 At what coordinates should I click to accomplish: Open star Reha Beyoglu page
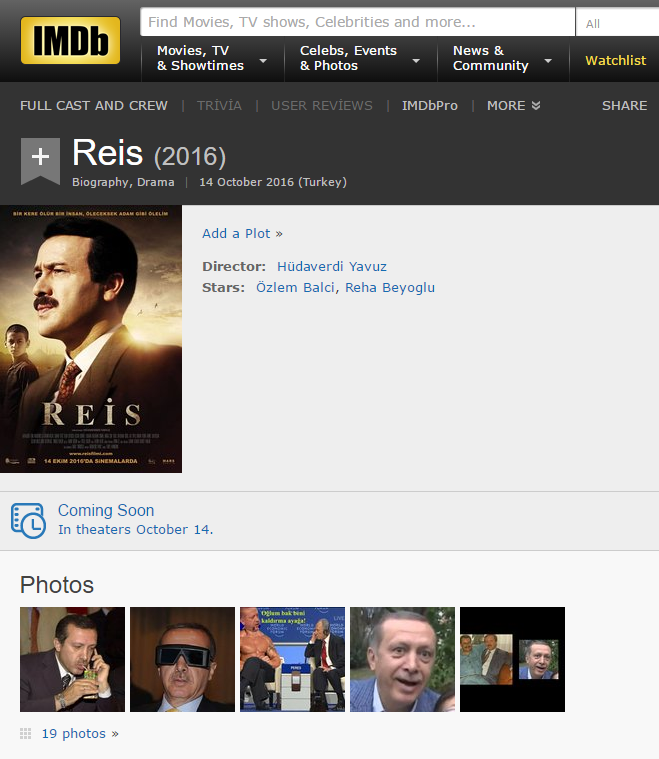[x=390, y=288]
